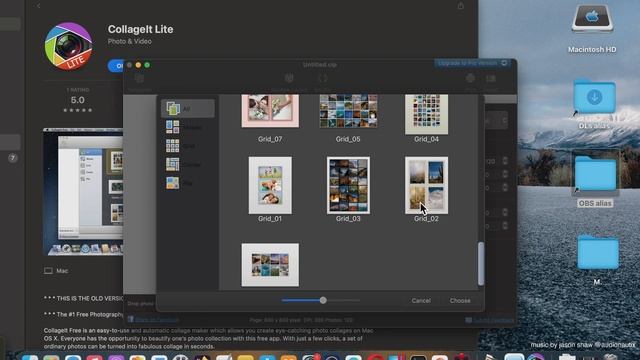
Task: Select the Macintosh HD desktop drive
Action: [x=592, y=29]
